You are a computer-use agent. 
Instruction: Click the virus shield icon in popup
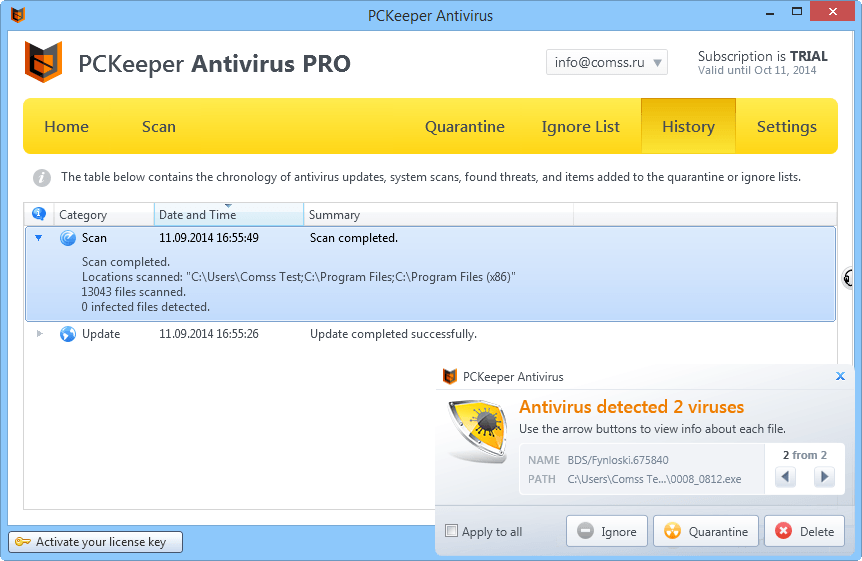point(477,431)
